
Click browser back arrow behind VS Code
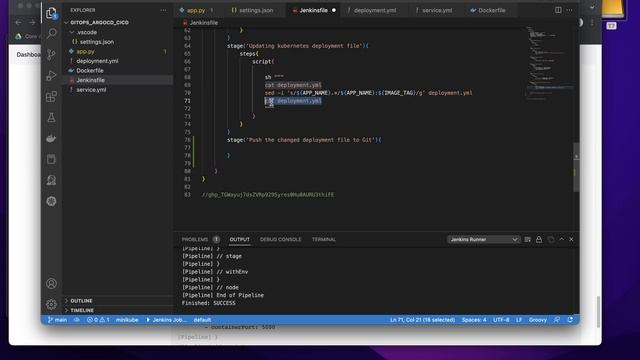tap(19, 22)
